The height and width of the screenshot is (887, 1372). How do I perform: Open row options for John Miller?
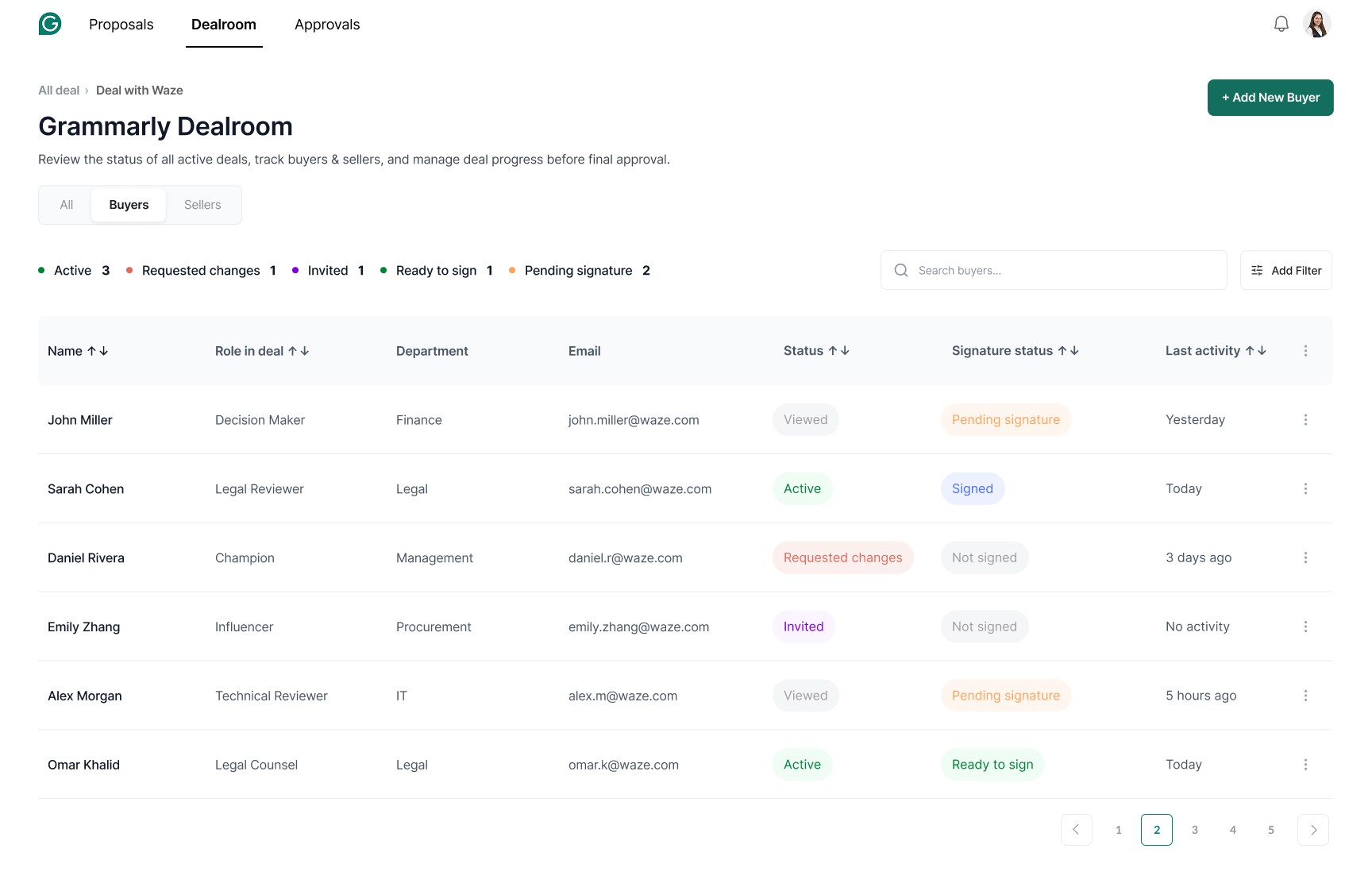(1305, 419)
